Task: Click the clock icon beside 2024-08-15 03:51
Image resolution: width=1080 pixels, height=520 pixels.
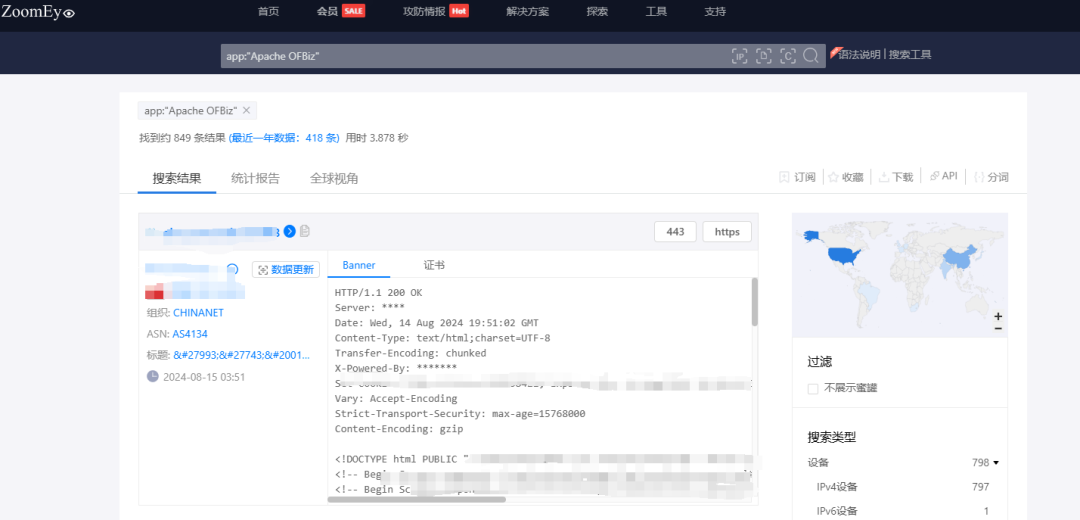Action: pyautogui.click(x=153, y=376)
